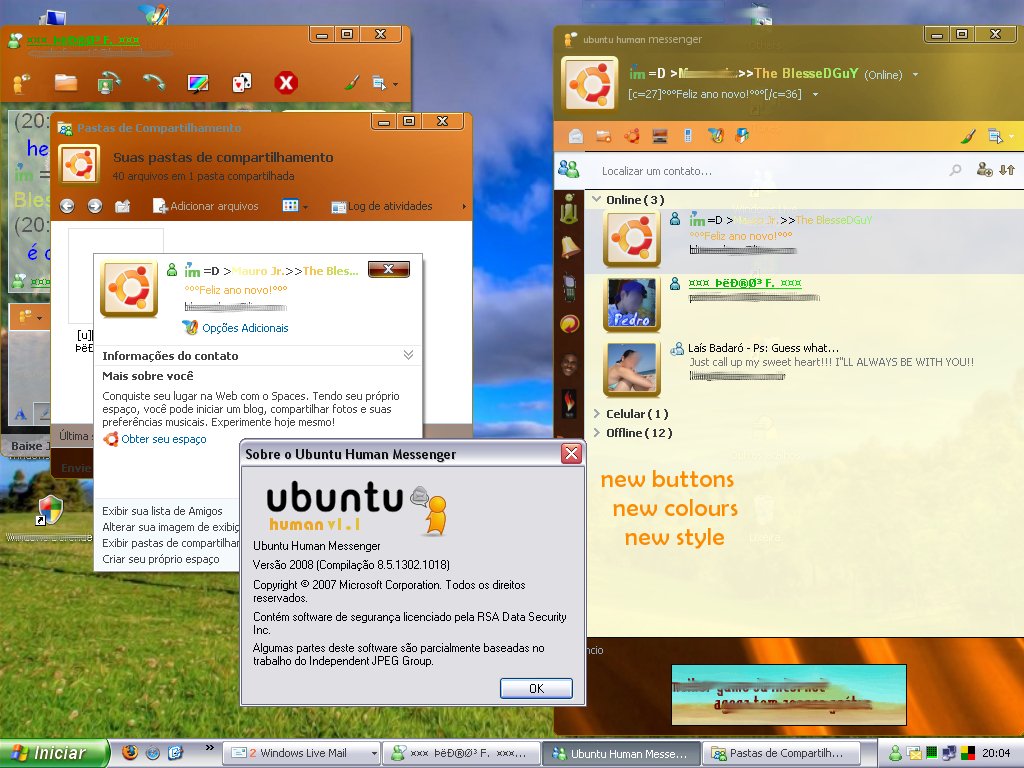1024x768 pixels.
Task: Open the mobile phone tab in messenger sidebar
Action: [569, 286]
